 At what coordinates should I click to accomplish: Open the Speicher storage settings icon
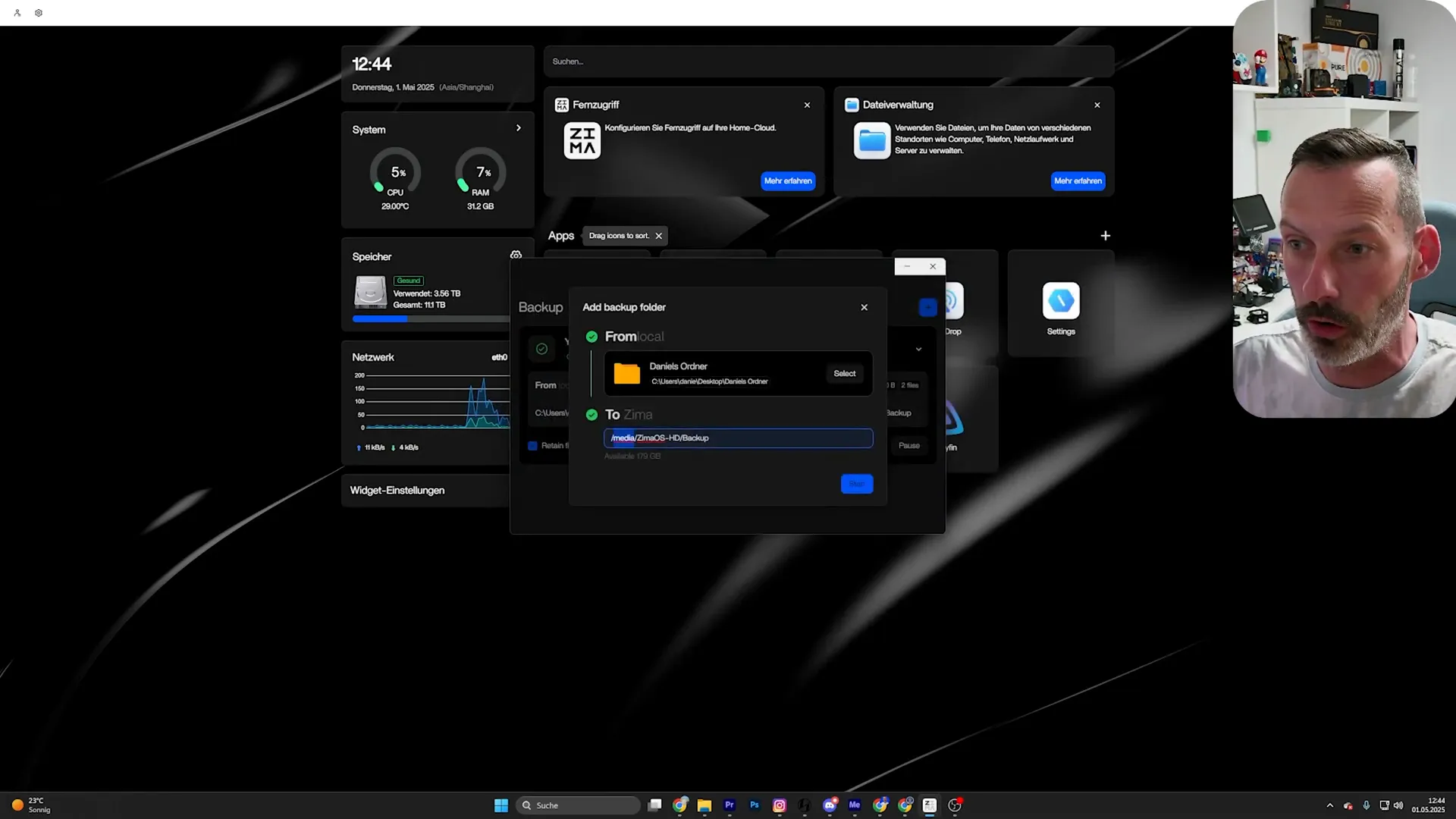[516, 255]
